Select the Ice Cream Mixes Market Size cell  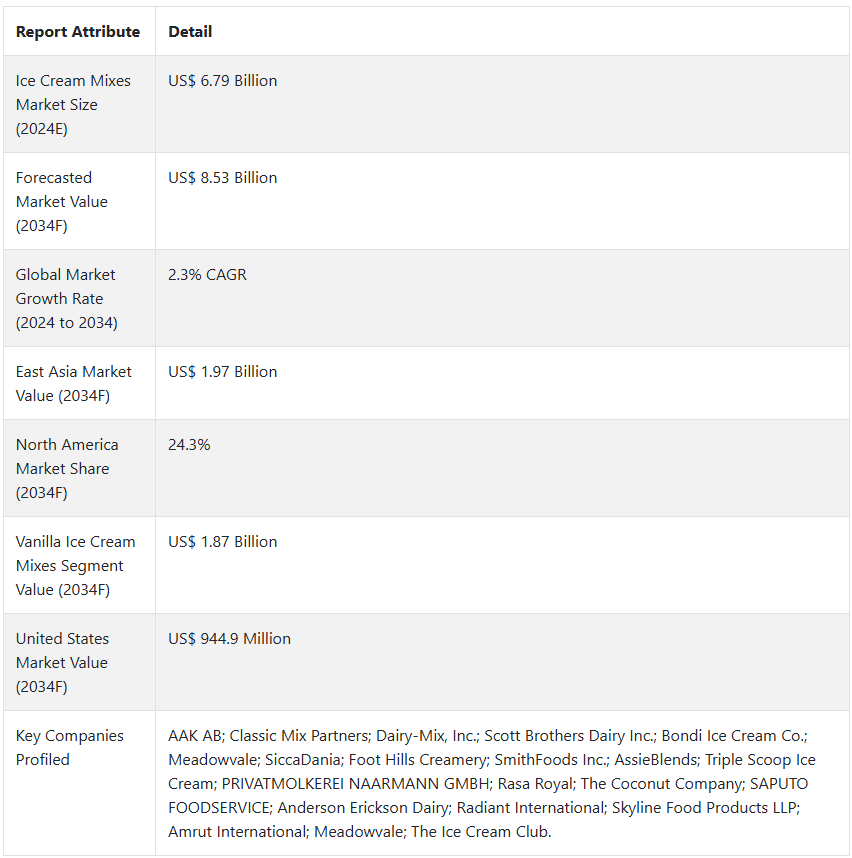pyautogui.click(x=73, y=104)
